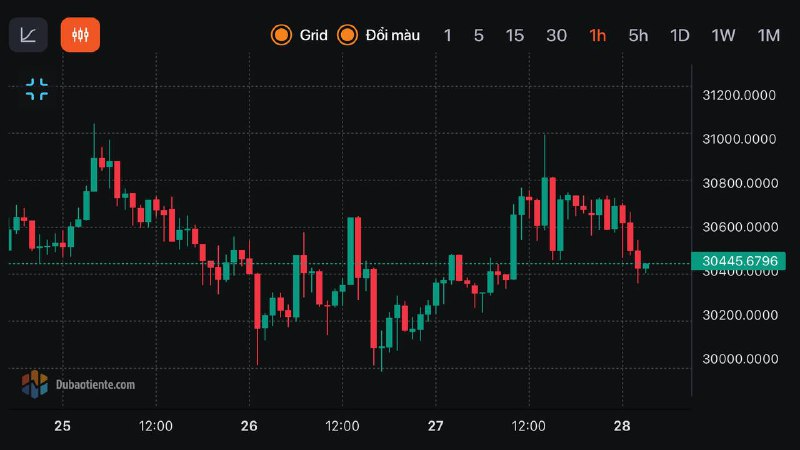
Task: Select the 1 minute timeframe
Action: (x=447, y=35)
